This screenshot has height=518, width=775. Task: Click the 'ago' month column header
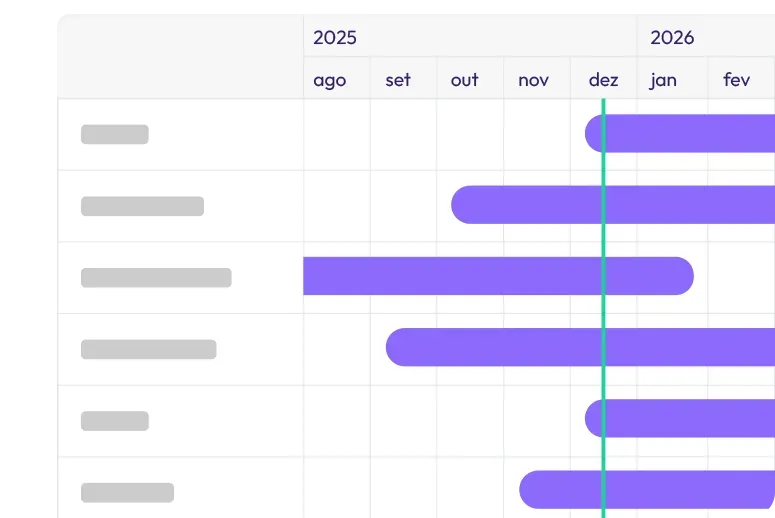[x=330, y=80]
